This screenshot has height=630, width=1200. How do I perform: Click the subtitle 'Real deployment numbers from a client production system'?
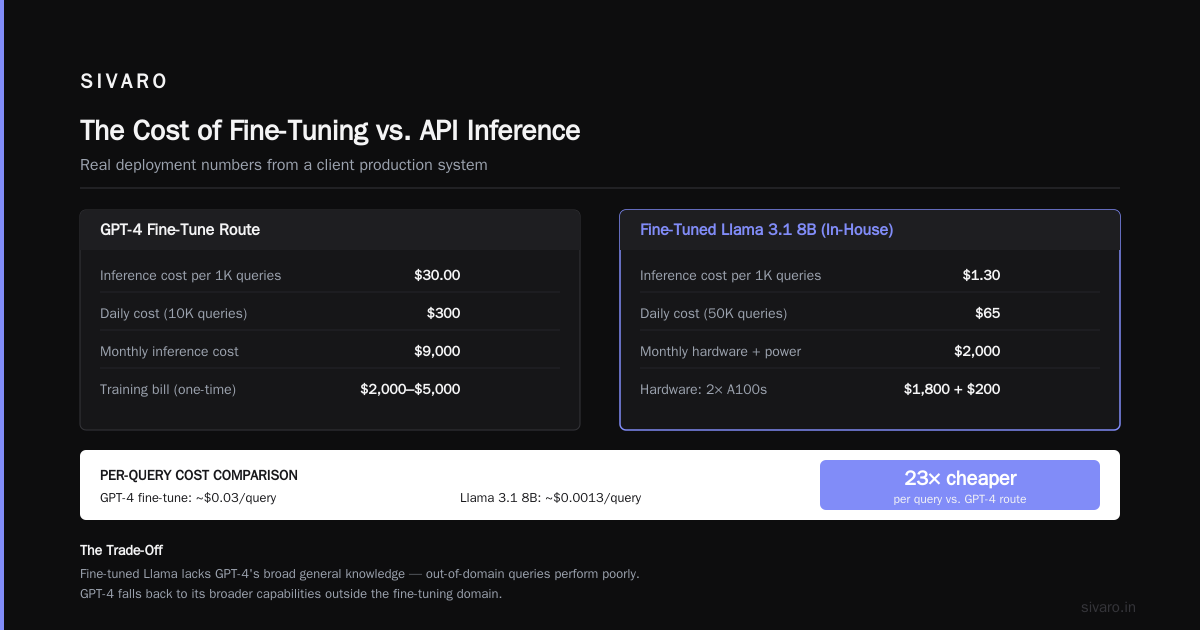(284, 165)
